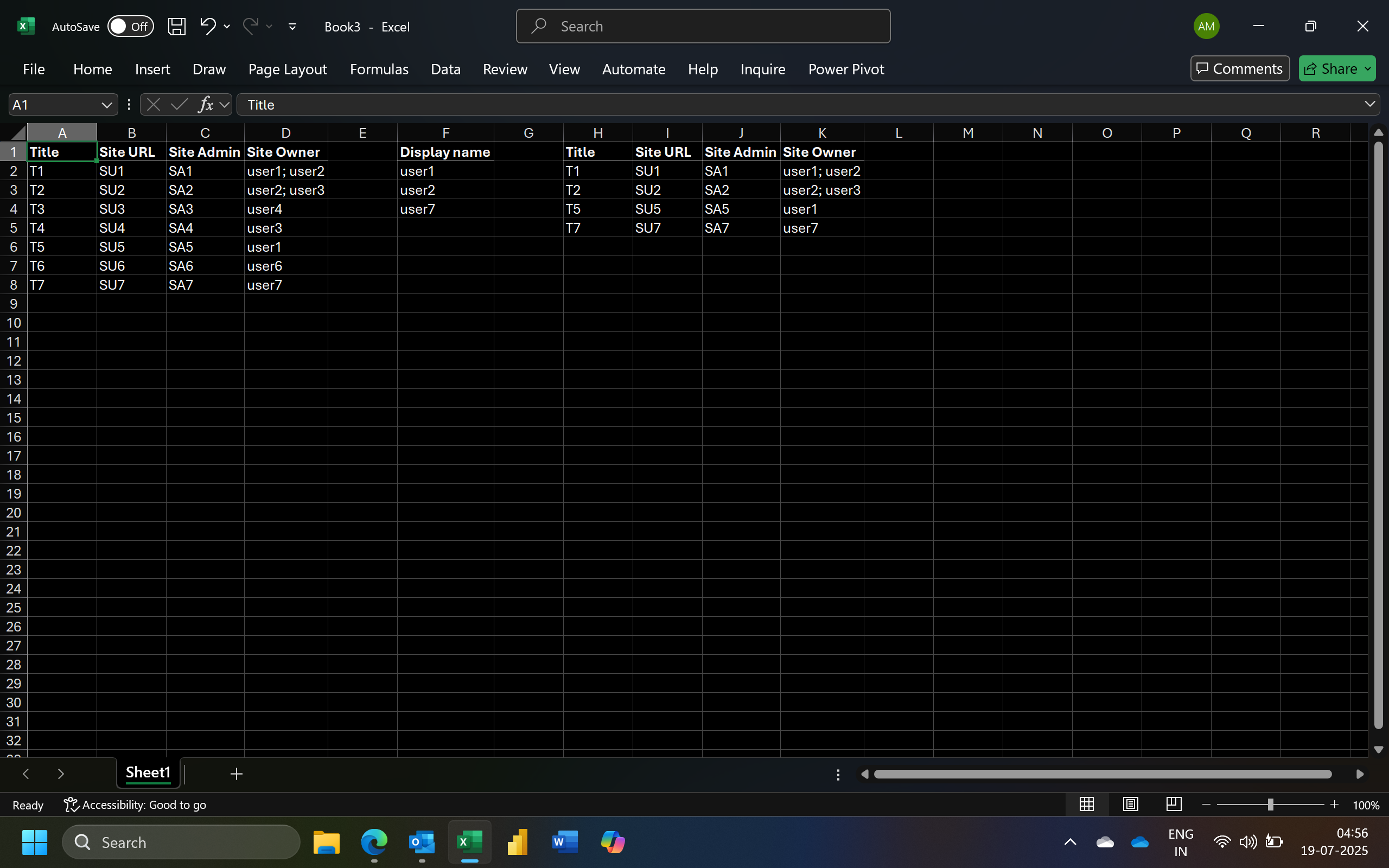Open Microsoft Edge from taskbar
This screenshot has width=1389, height=868.
click(x=374, y=842)
